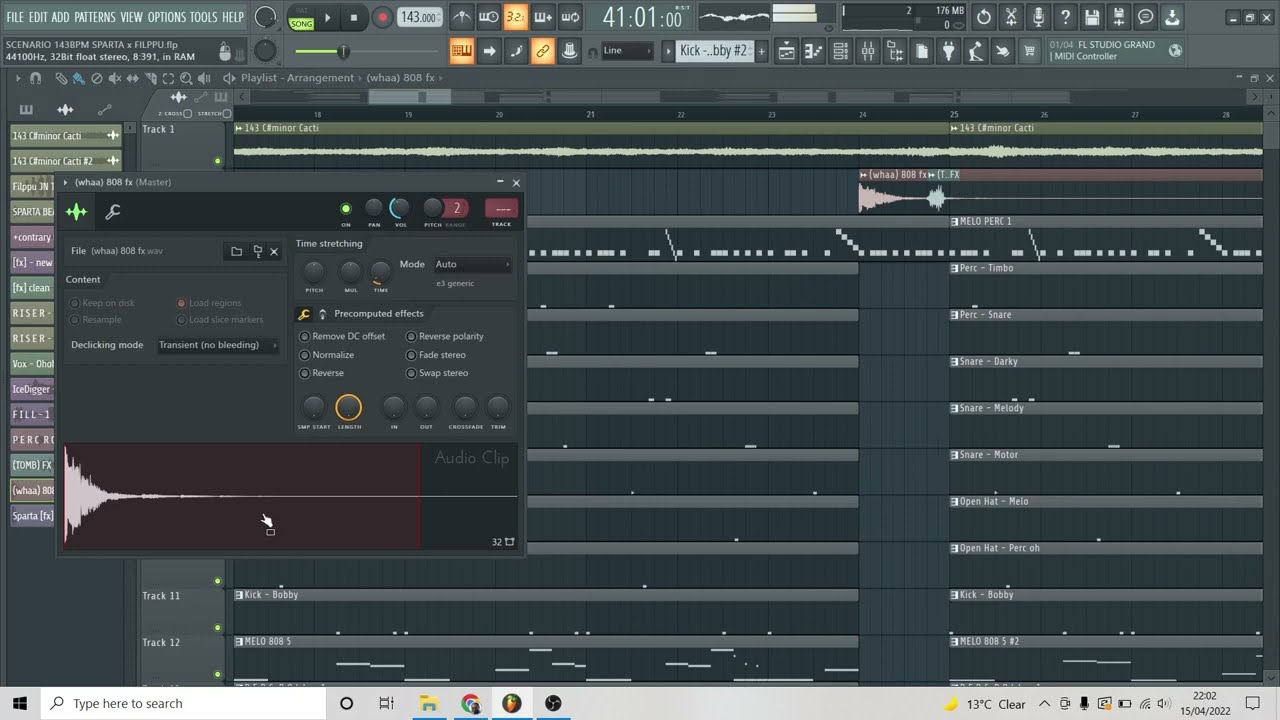Click the Stop transport button
This screenshot has width=1280, height=720.
(x=353, y=17)
